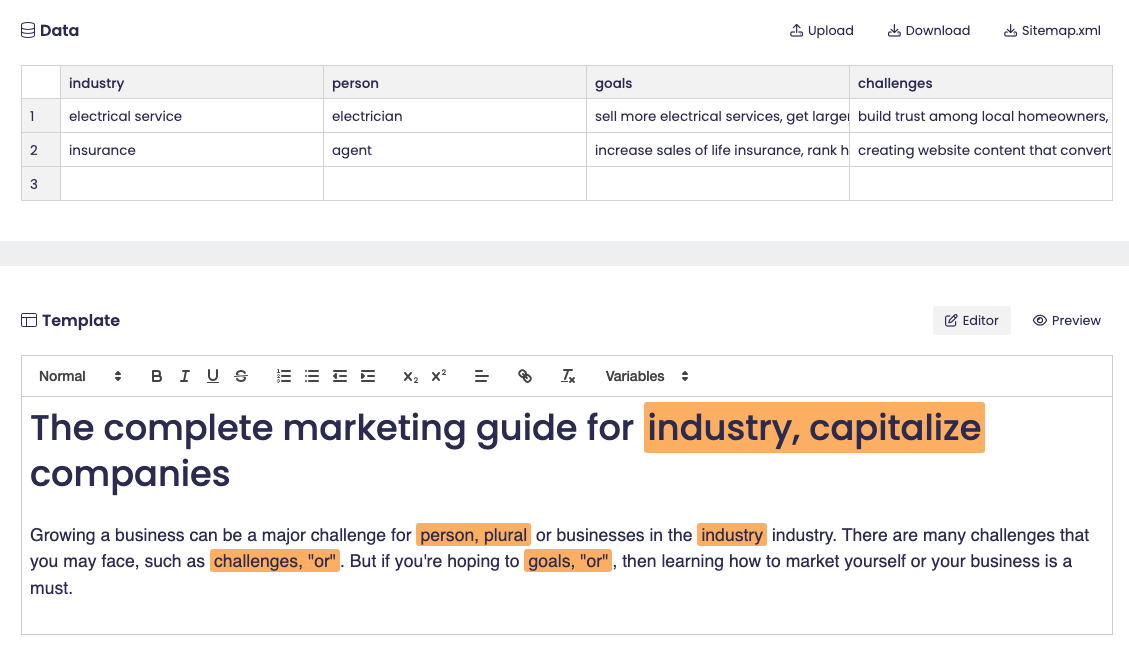Increase the text indent
1129x655 pixels.
point(368,376)
